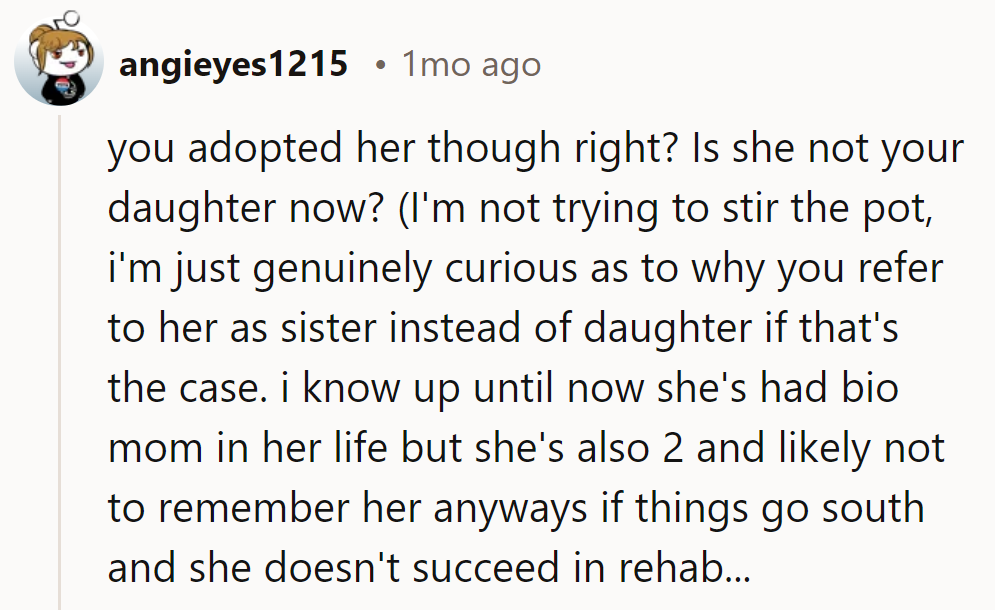Click the phrase "why you refer"
Image resolution: width=995 pixels, height=610 pixels.
tap(842, 269)
